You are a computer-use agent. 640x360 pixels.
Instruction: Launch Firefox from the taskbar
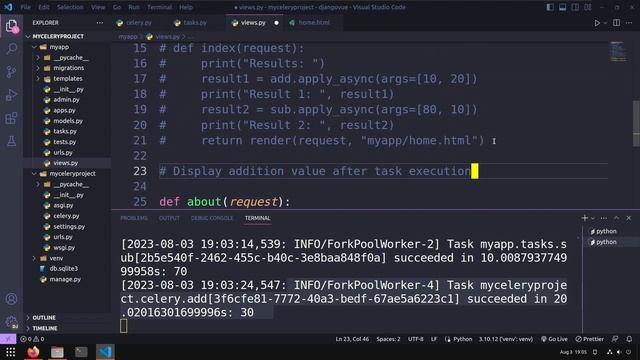[33, 351]
